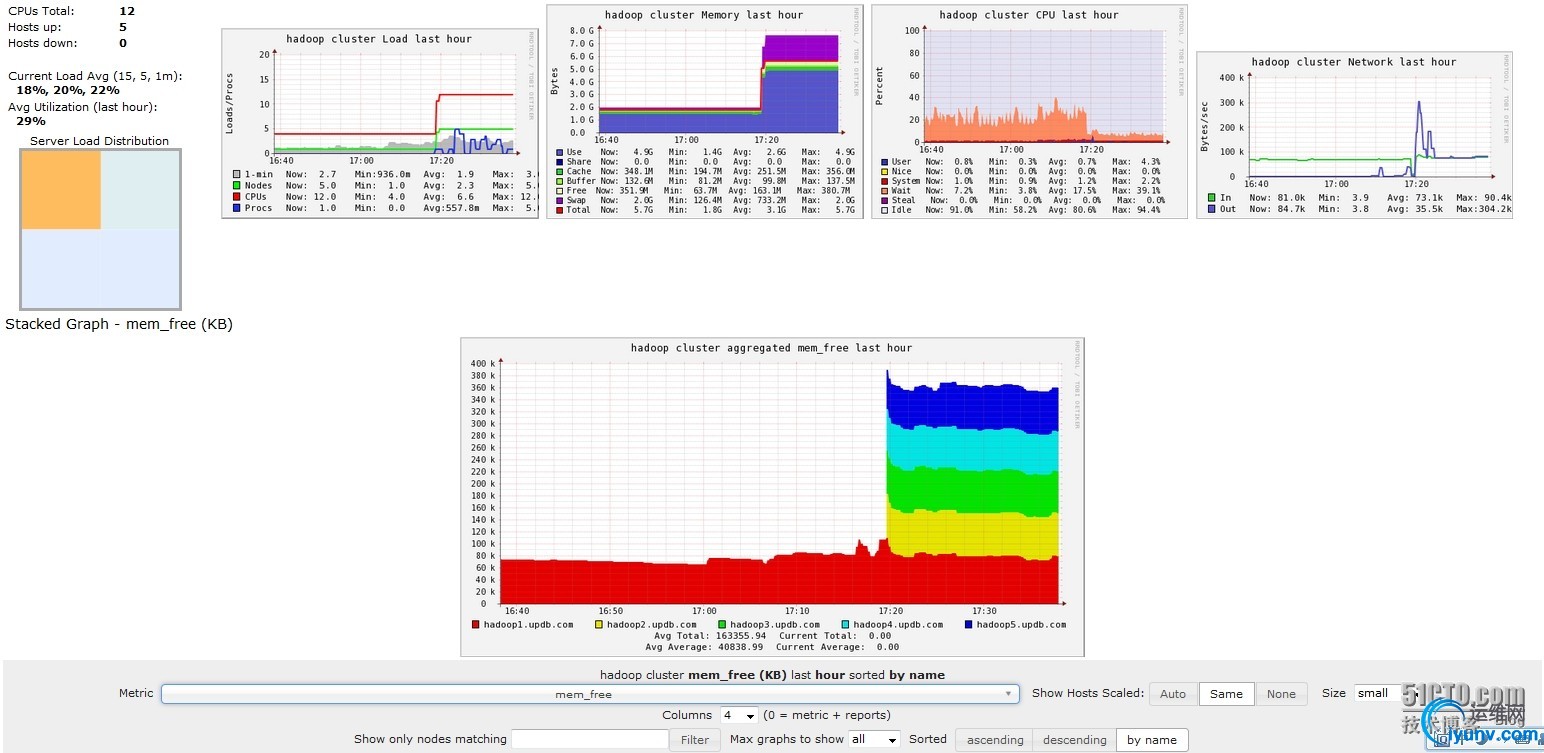Screen dimensions: 1544x753
Task: Set Show Hosts Scaled to Same
Action: tap(1226, 694)
